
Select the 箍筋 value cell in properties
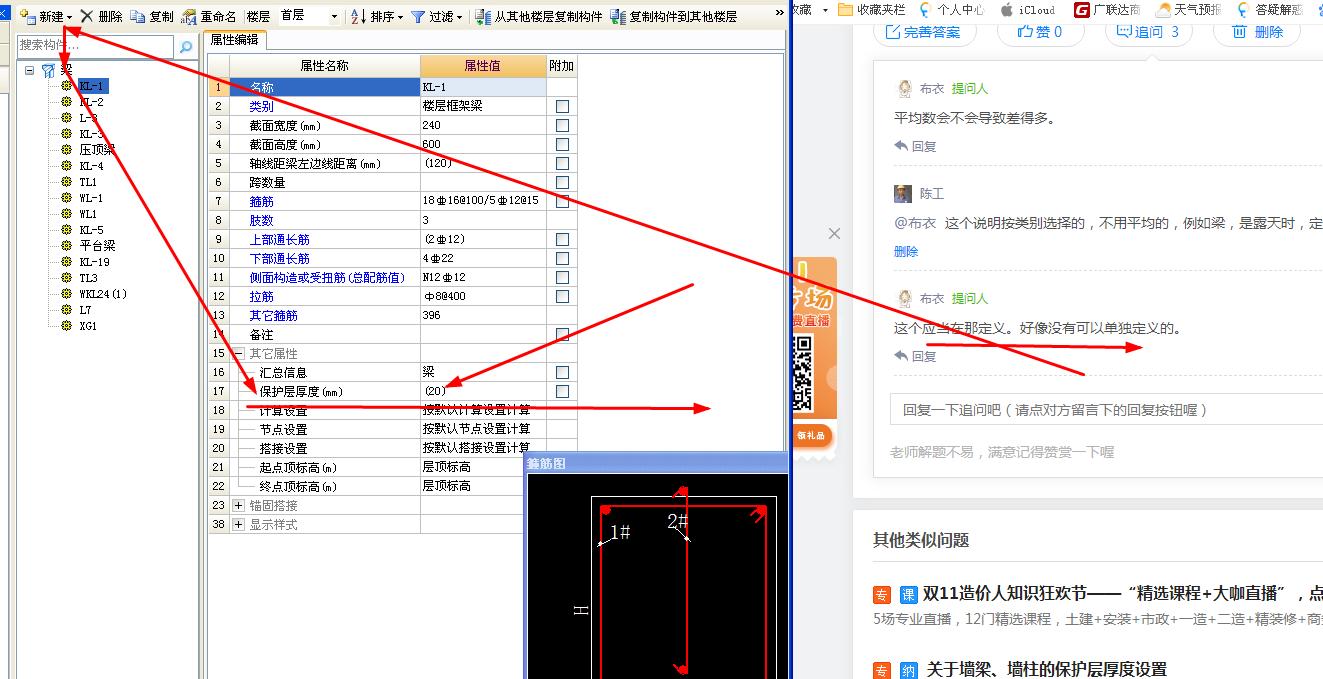point(483,201)
